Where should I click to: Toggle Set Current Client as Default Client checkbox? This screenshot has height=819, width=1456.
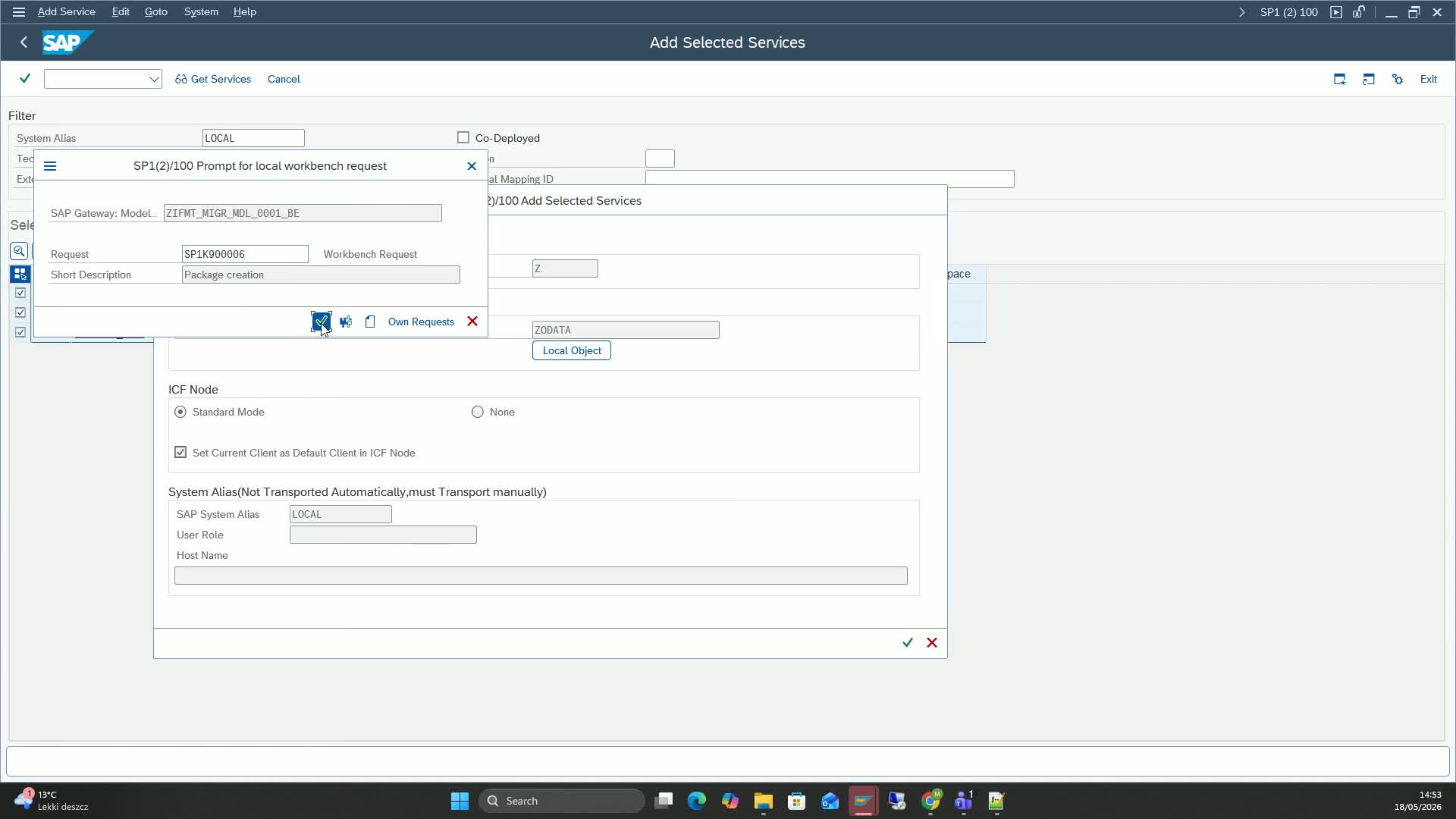(x=180, y=452)
